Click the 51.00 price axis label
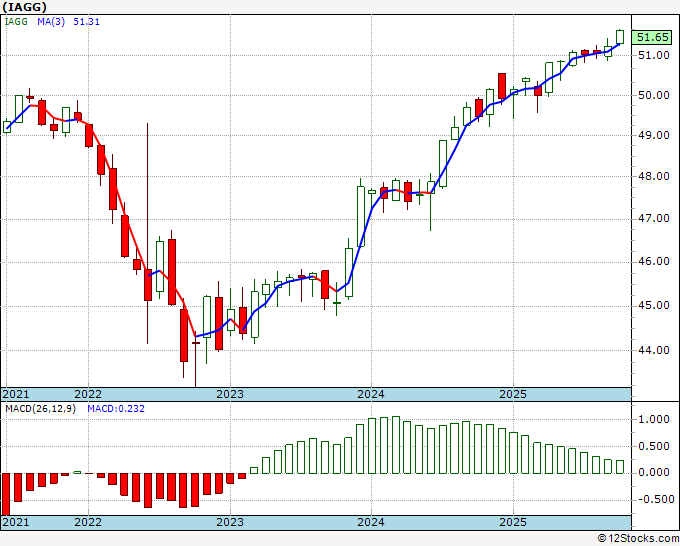Viewport: 680px width, 546px height. [x=654, y=56]
